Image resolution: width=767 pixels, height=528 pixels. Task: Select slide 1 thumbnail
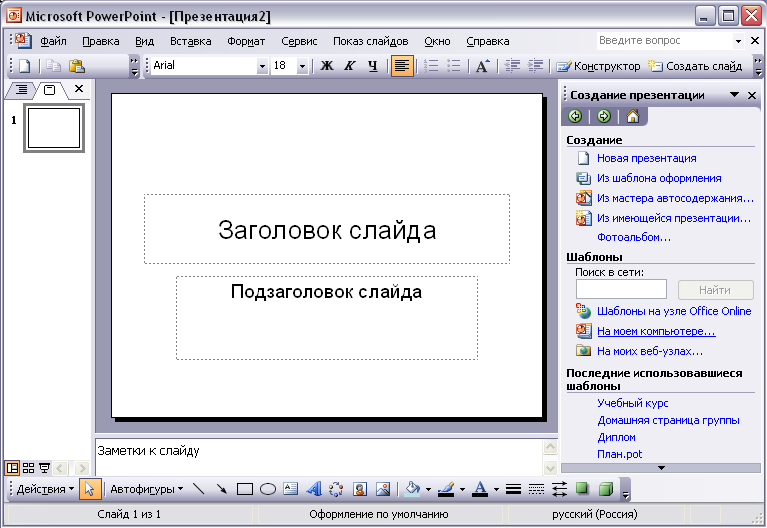coord(54,128)
